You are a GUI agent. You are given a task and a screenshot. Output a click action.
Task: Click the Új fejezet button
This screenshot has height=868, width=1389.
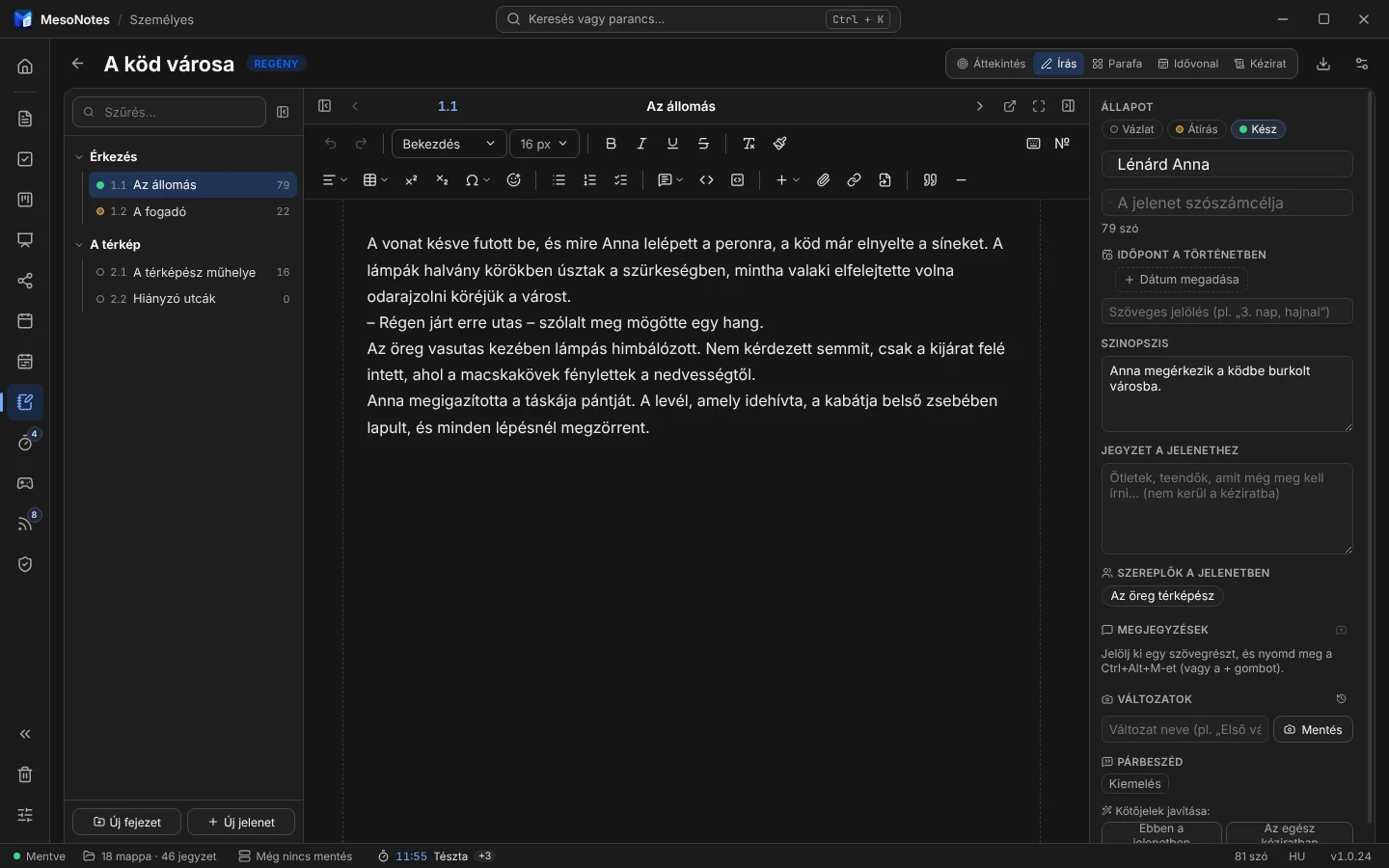126,822
